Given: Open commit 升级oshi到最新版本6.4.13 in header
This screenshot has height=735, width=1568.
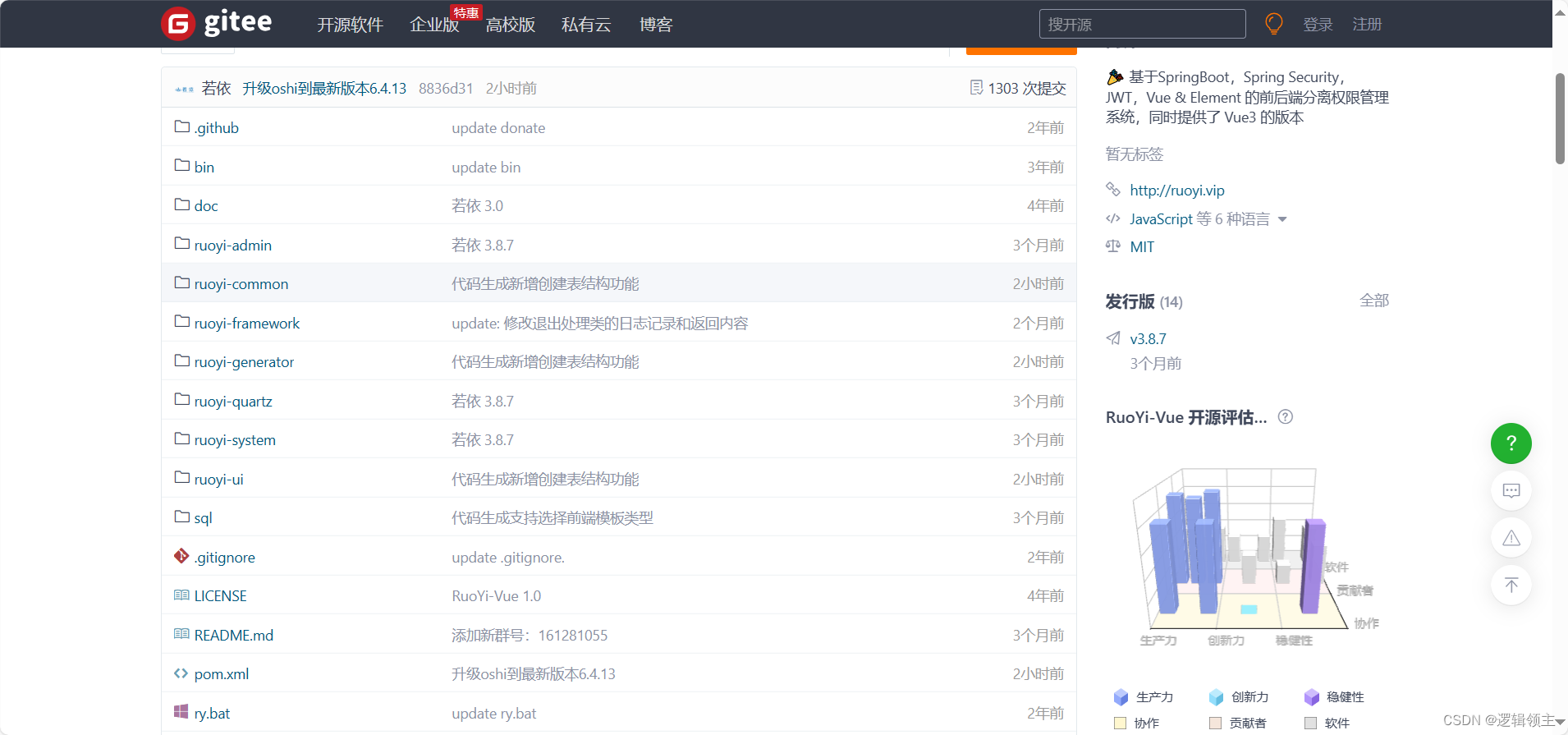Looking at the screenshot, I should [x=324, y=88].
